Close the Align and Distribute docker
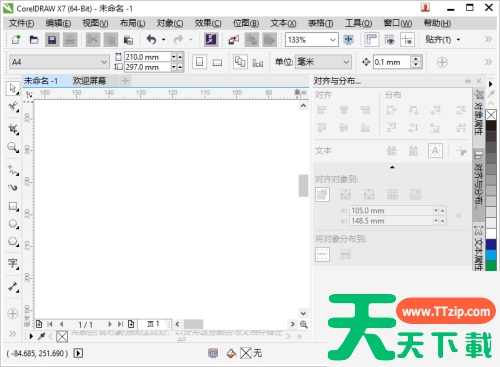Screen dimensions: 500x367 tap(479, 81)
